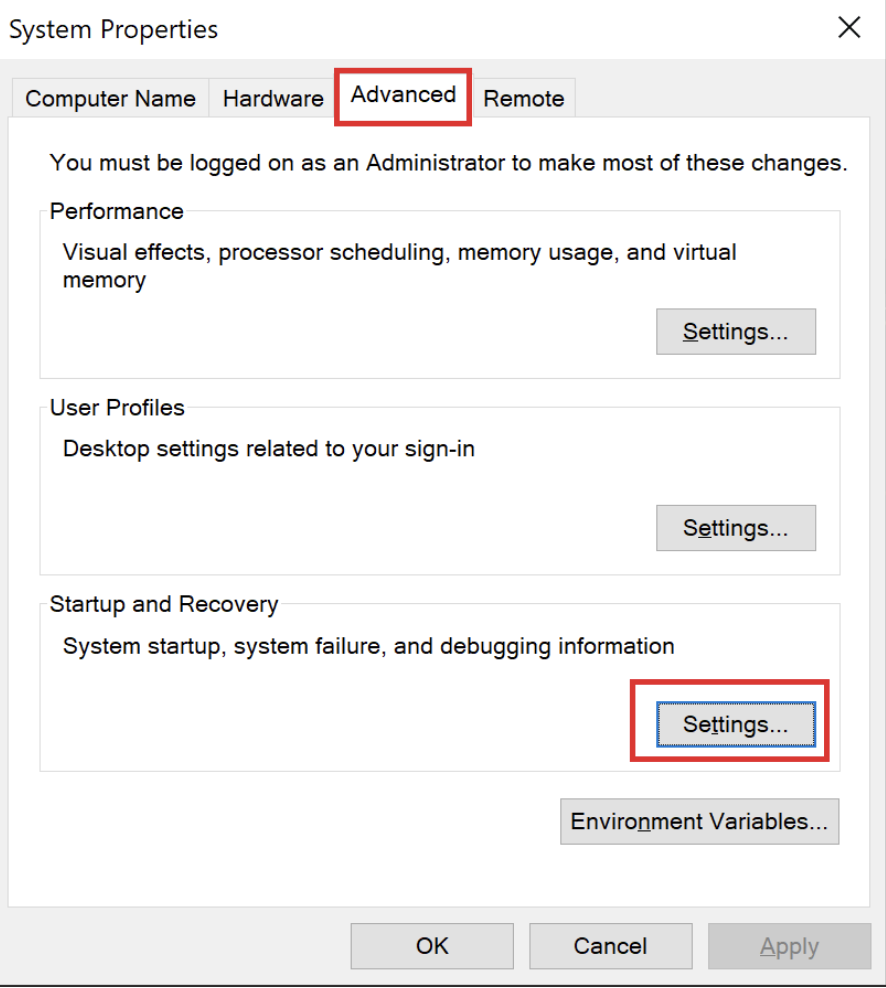Open the Hardware tab
The width and height of the screenshot is (886, 988).
[x=273, y=99]
